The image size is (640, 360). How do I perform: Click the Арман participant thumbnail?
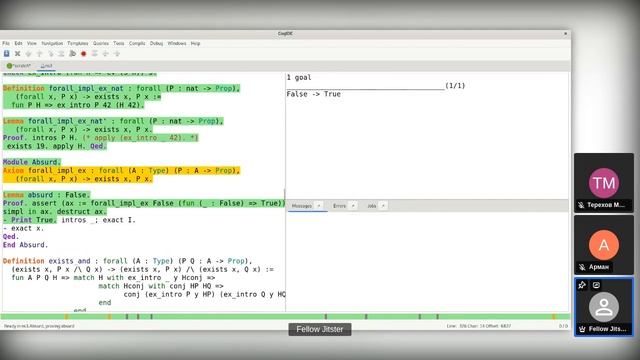tap(604, 245)
